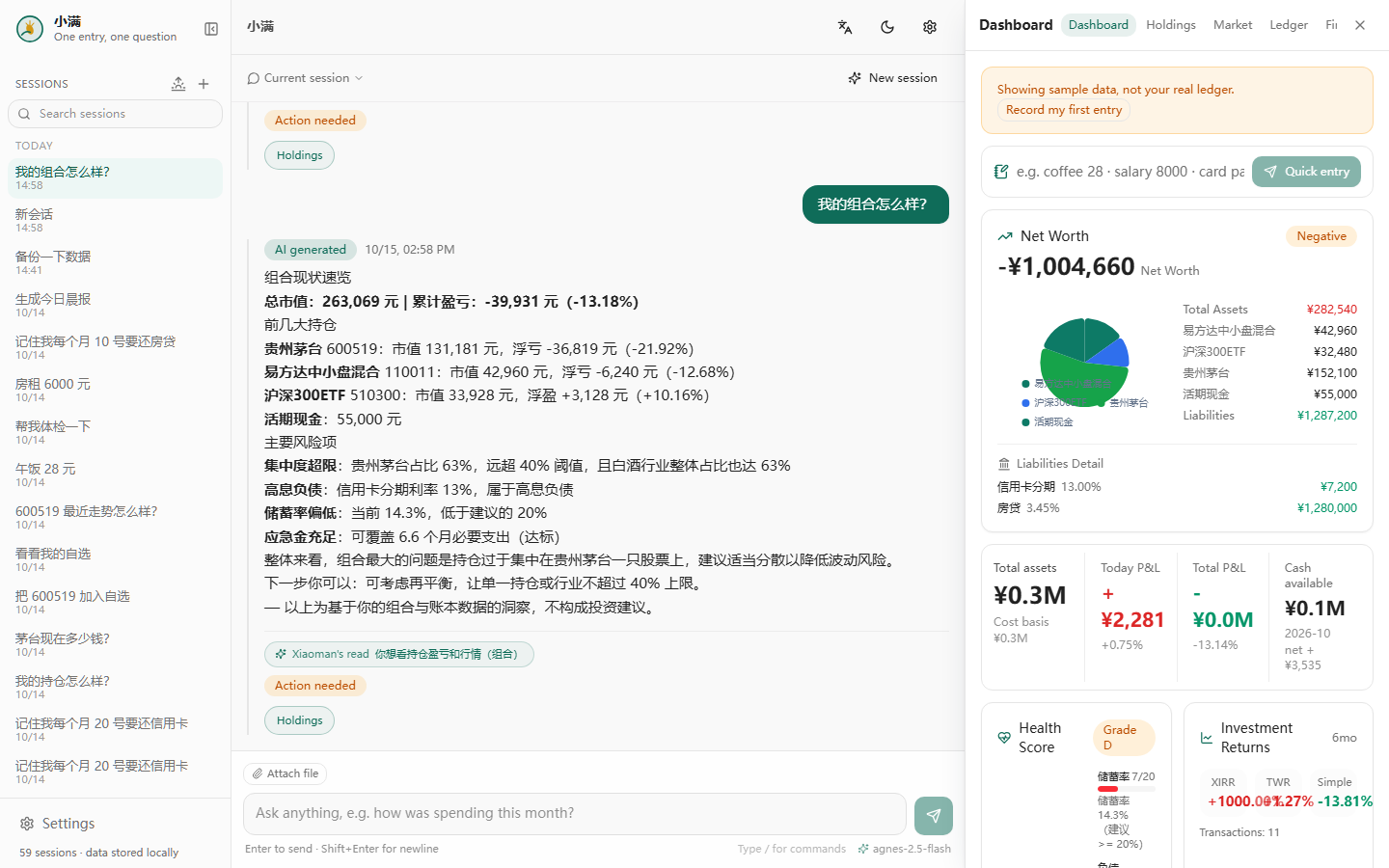Open session 午饭 28 元
Screen dimensions: 1389x868
(x=116, y=475)
